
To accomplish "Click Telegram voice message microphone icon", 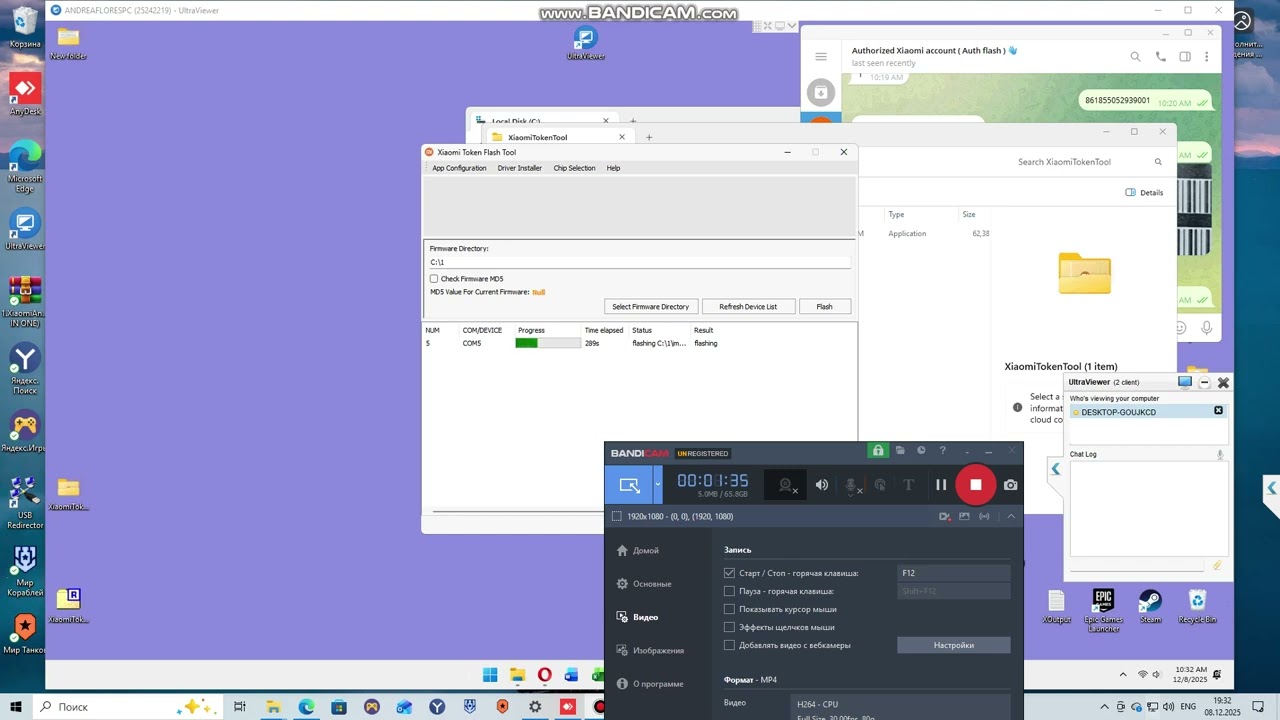I will pos(1207,328).
